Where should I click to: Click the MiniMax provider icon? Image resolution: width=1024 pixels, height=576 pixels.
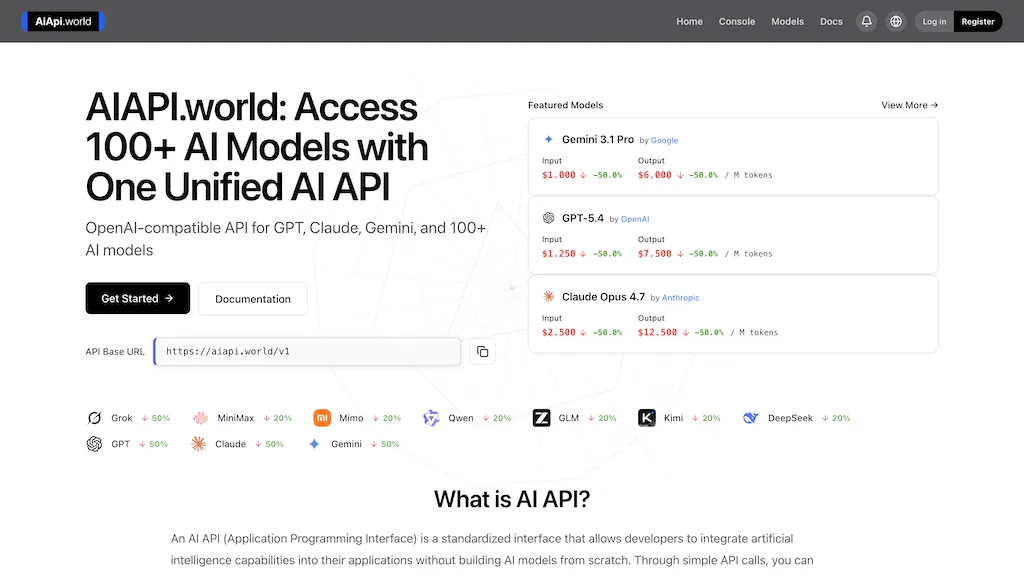point(200,418)
